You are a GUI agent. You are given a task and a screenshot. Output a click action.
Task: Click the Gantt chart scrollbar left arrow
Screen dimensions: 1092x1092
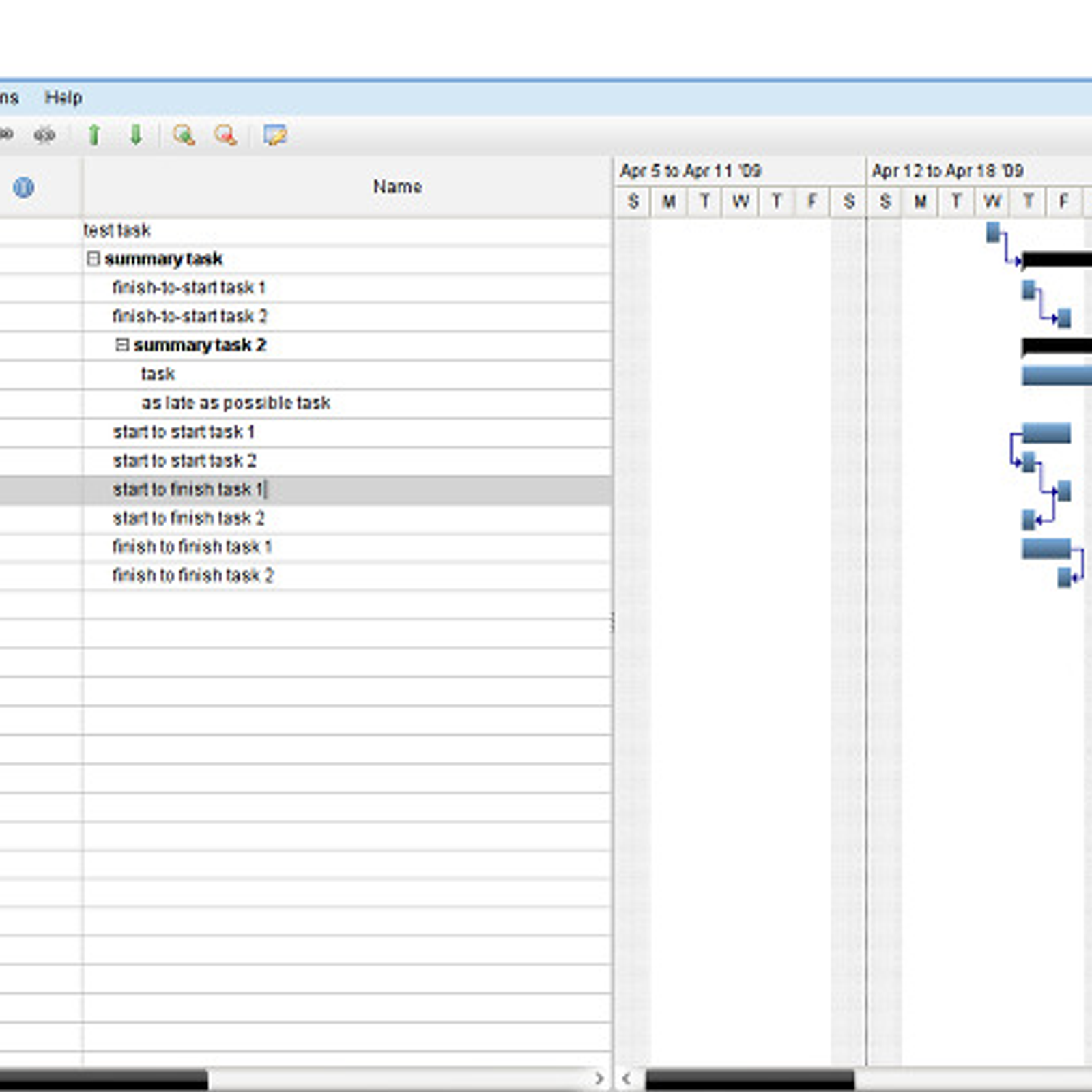(x=627, y=1079)
